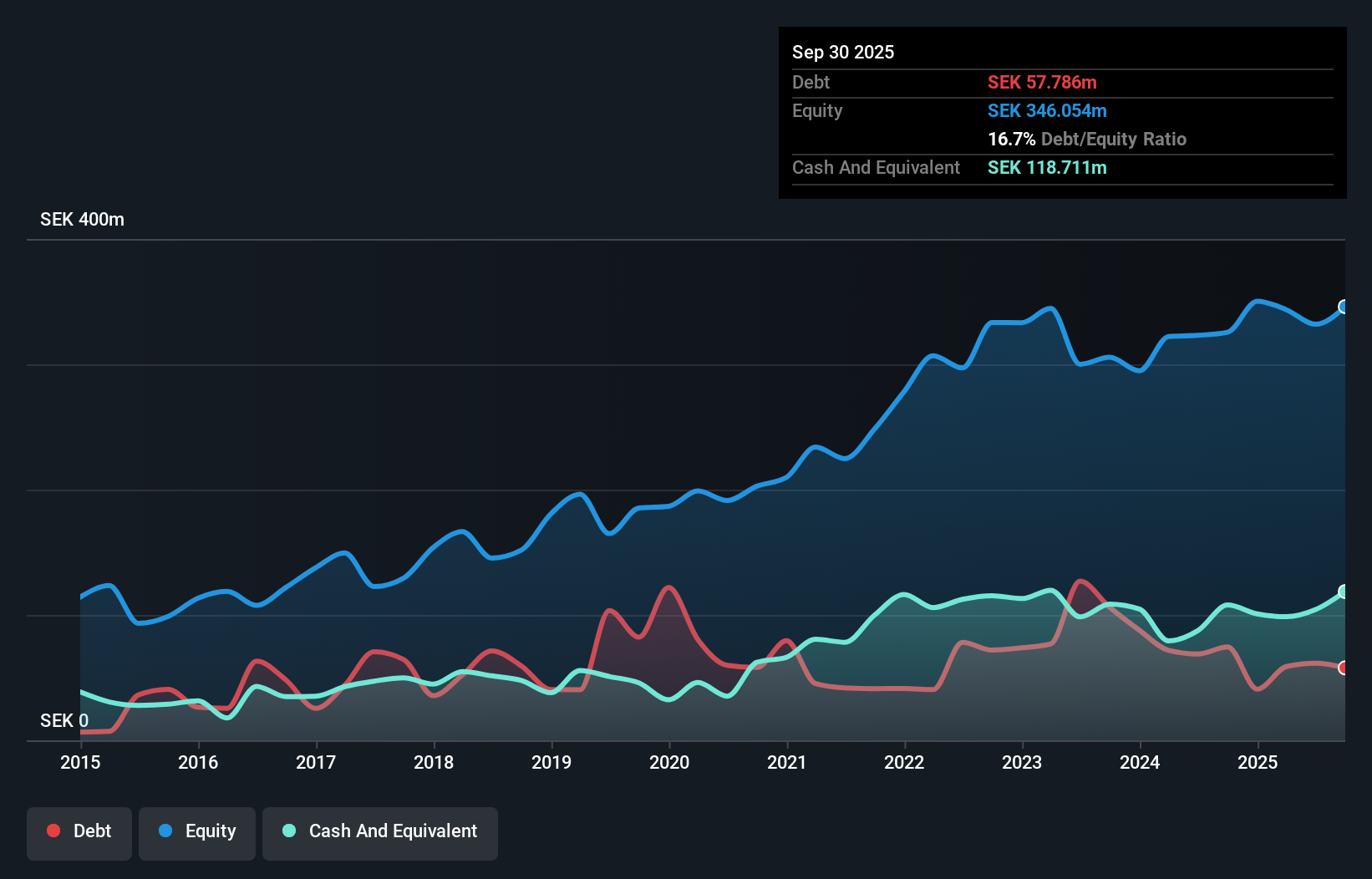
Task: Select the Equity line endpoint marker
Action: (1343, 307)
